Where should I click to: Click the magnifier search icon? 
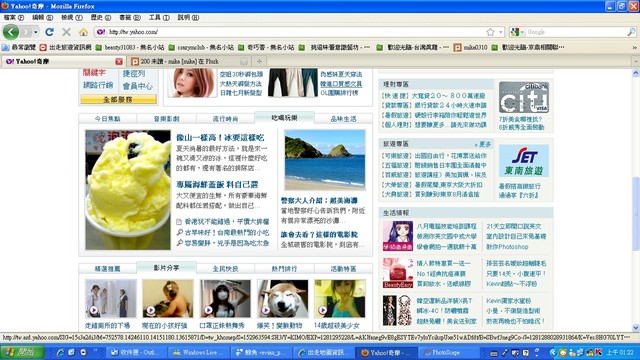631,32
